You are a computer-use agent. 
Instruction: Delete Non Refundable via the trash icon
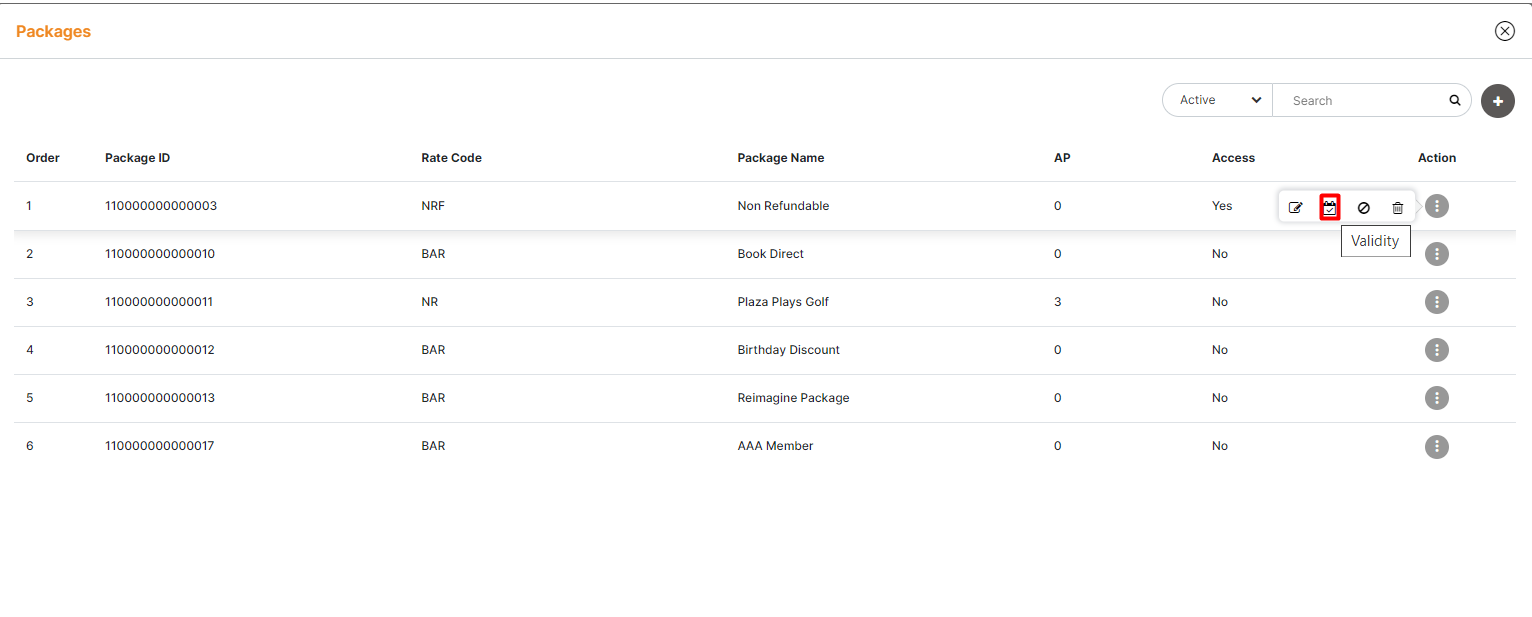[1397, 207]
